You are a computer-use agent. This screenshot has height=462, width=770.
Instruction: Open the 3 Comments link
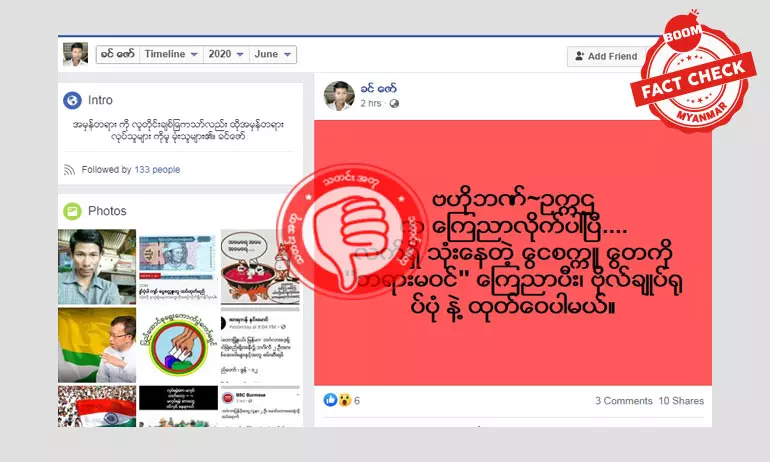pyautogui.click(x=624, y=401)
